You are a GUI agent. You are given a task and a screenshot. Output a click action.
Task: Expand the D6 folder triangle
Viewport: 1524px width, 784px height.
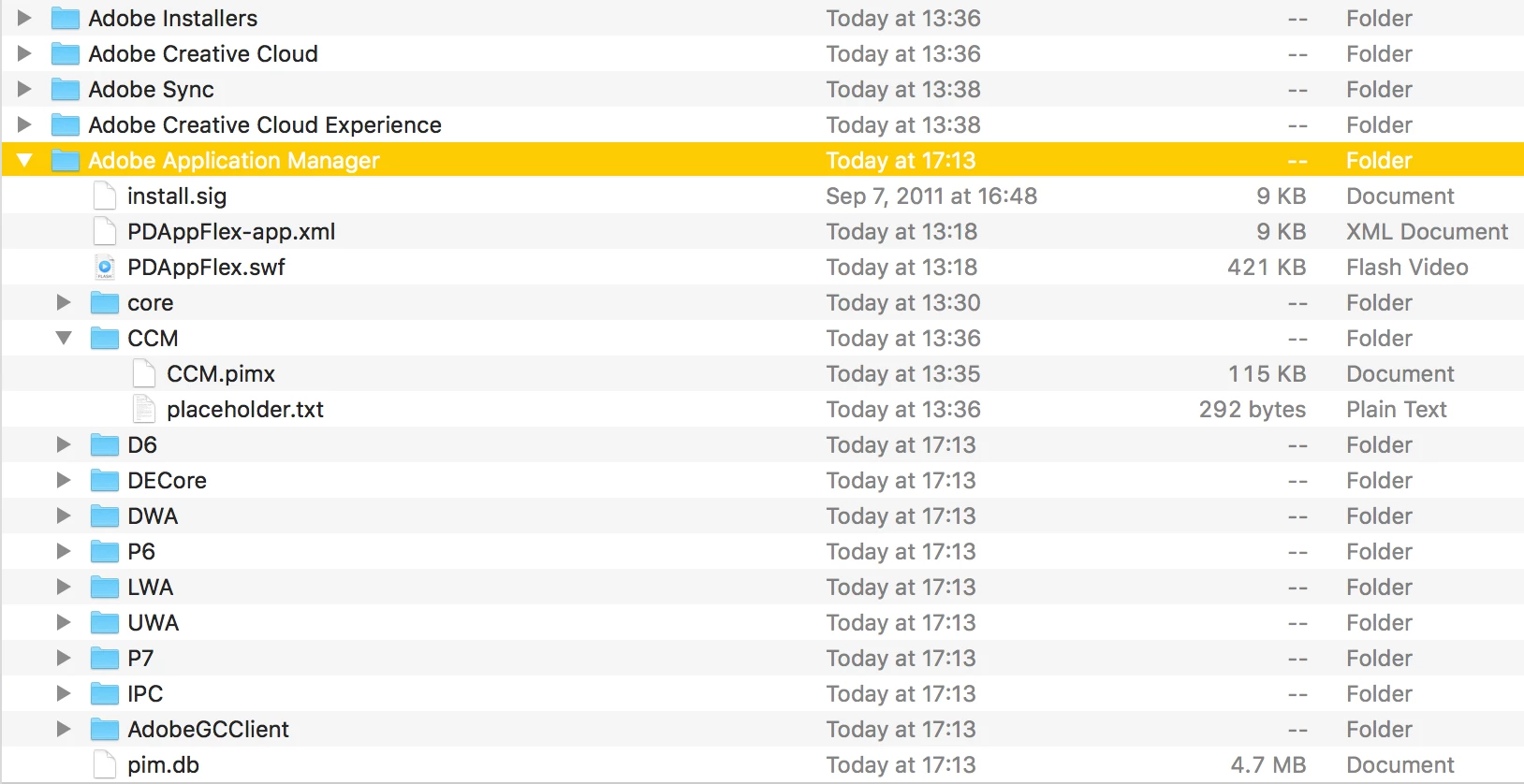click(x=64, y=444)
